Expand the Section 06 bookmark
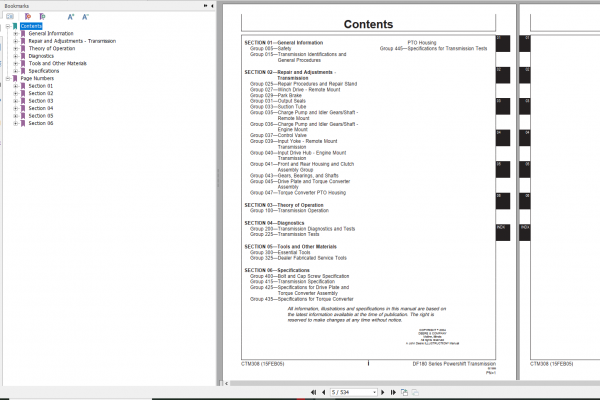600x400 pixels. [x=16, y=123]
